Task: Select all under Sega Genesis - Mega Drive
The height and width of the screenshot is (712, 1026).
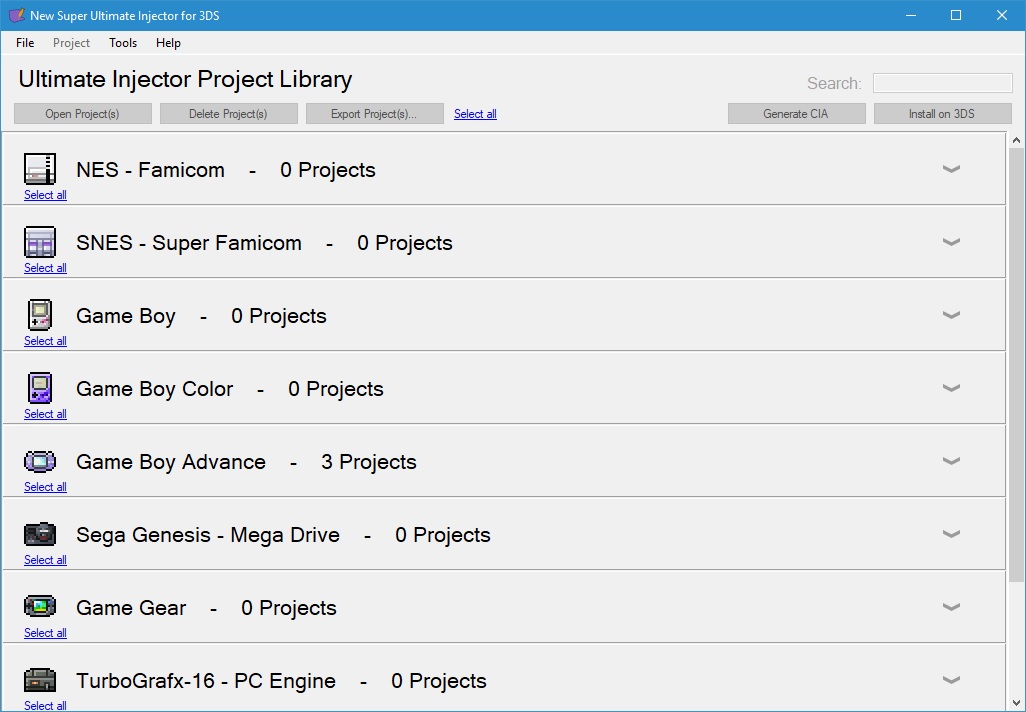Action: (x=45, y=560)
